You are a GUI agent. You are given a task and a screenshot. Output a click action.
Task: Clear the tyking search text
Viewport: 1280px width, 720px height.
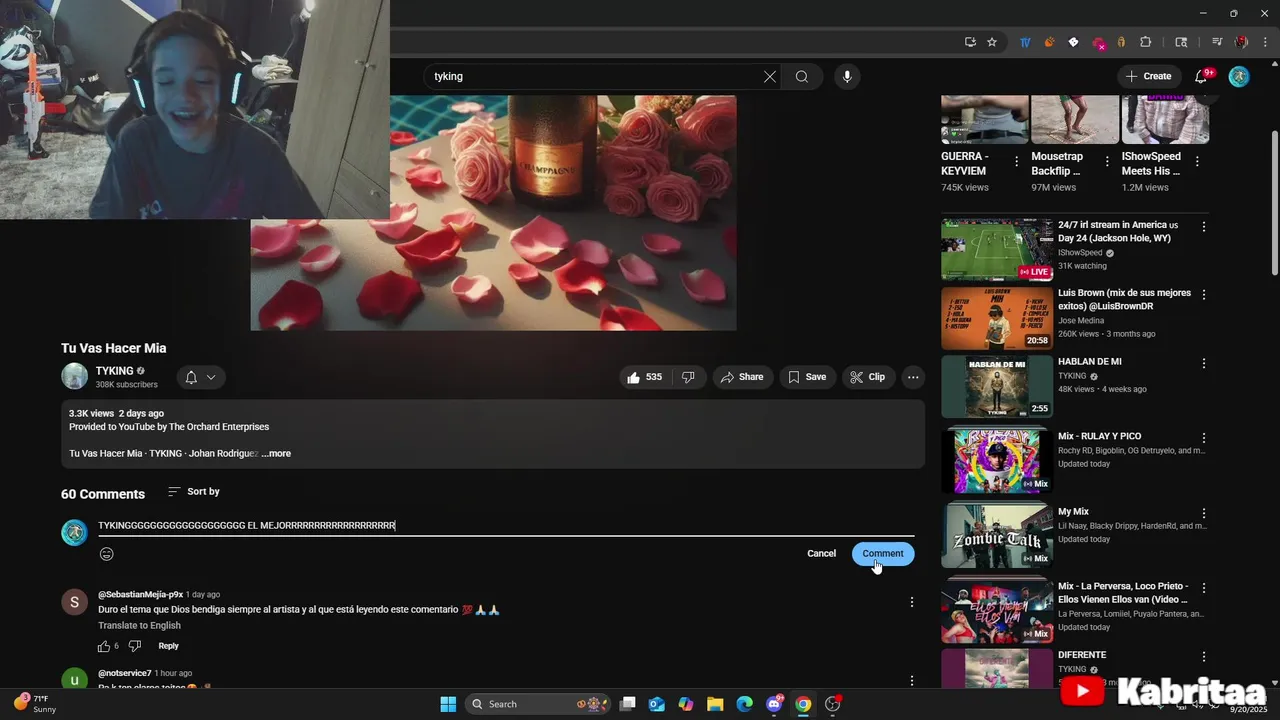pos(769,76)
